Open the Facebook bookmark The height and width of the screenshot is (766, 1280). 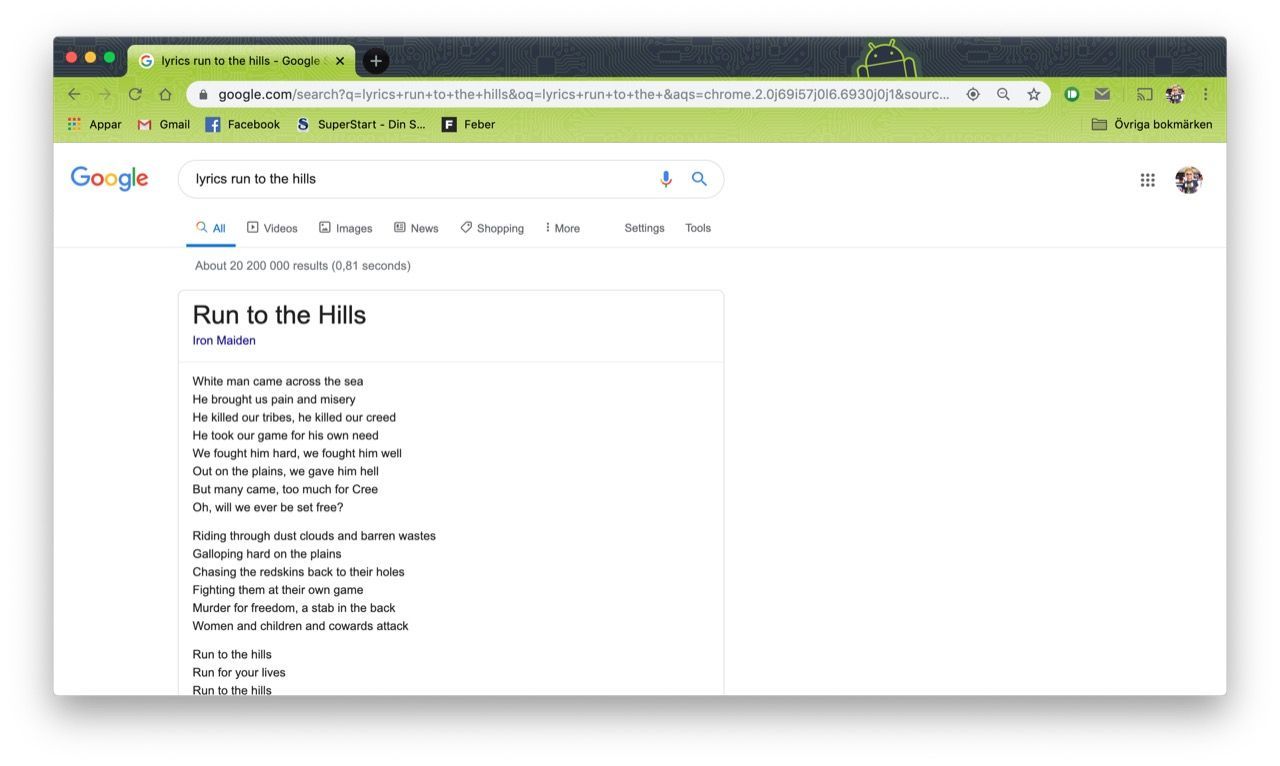[x=243, y=124]
